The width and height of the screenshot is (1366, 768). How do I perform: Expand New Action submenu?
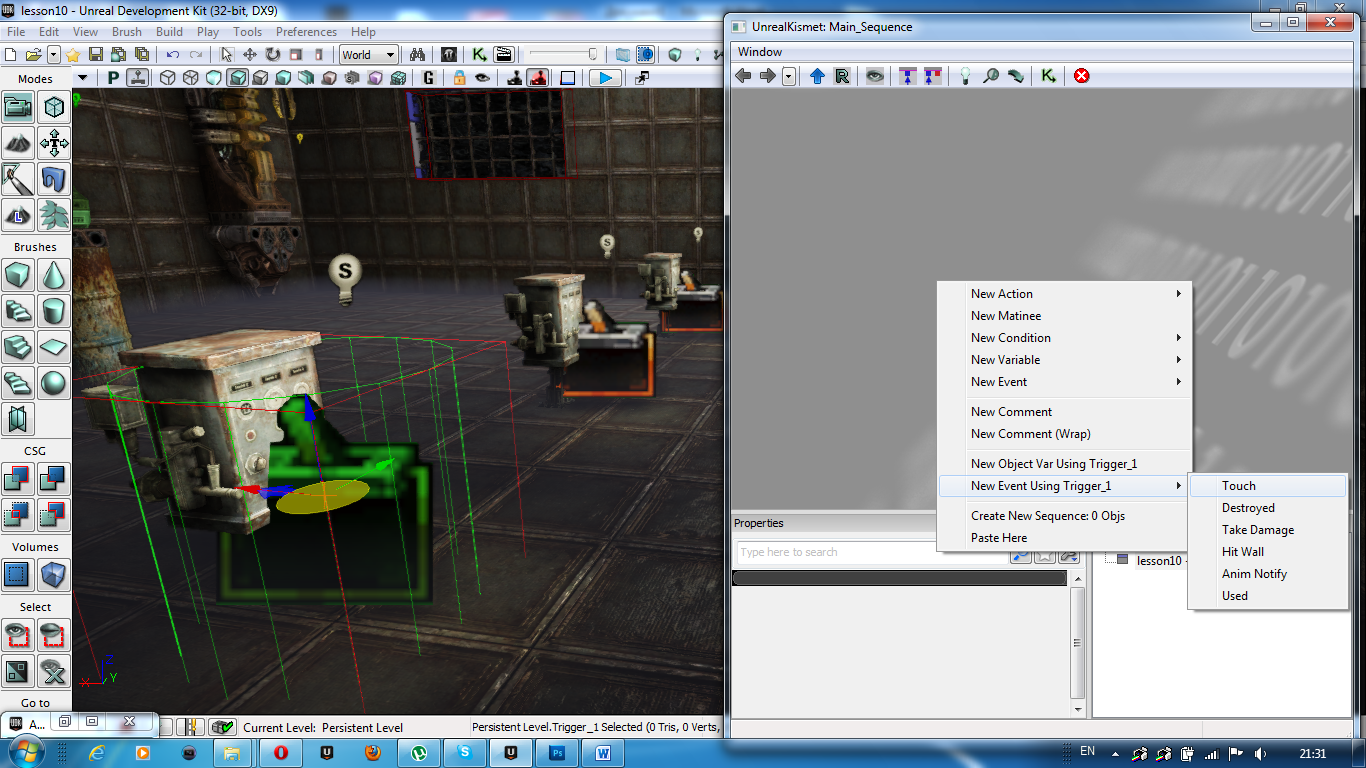coord(1064,294)
